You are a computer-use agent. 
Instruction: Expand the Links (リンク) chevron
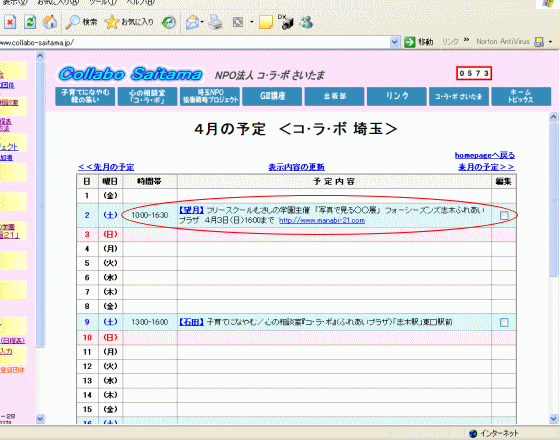pos(466,40)
